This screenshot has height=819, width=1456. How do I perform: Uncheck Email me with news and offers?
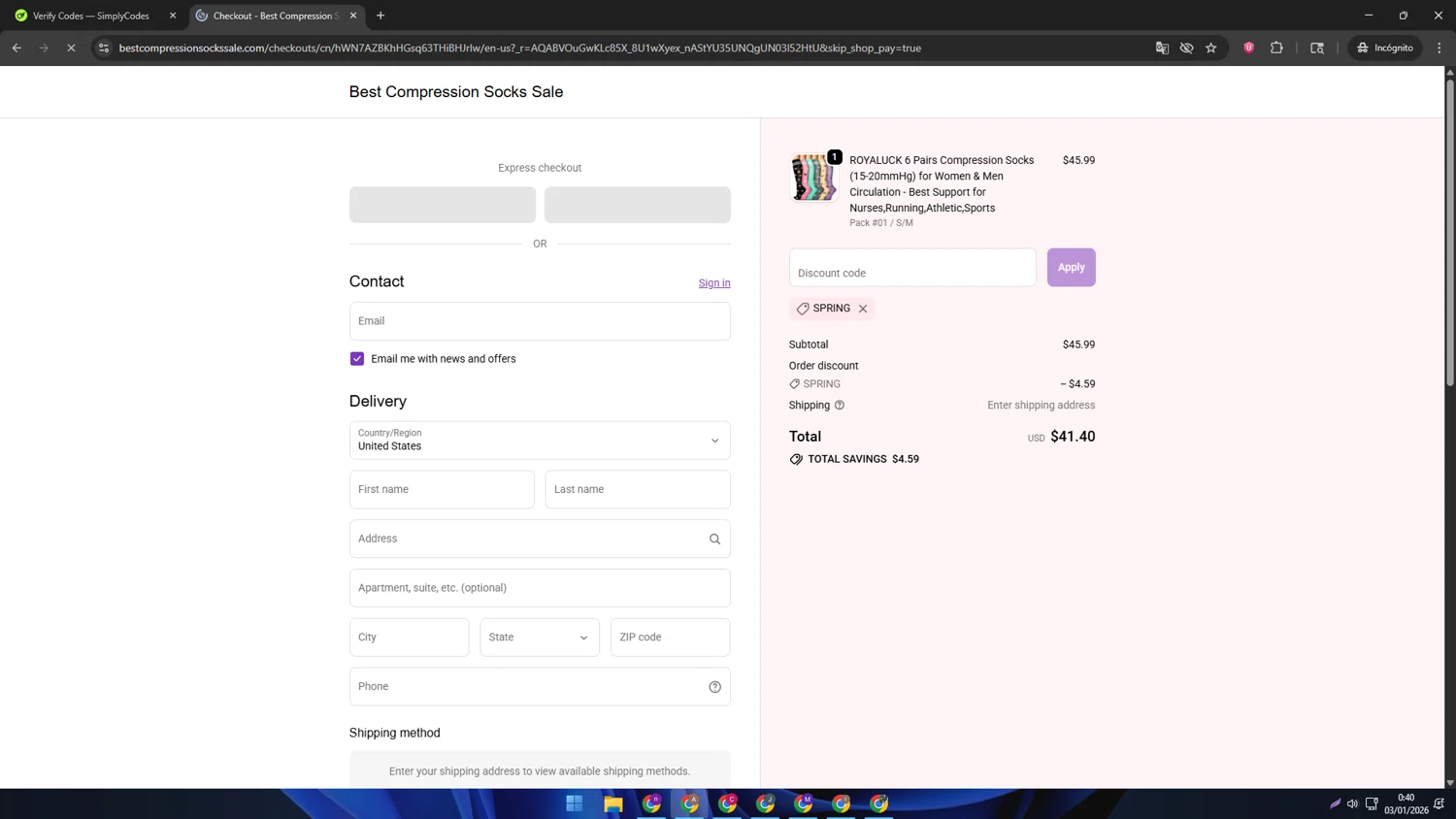click(x=357, y=359)
